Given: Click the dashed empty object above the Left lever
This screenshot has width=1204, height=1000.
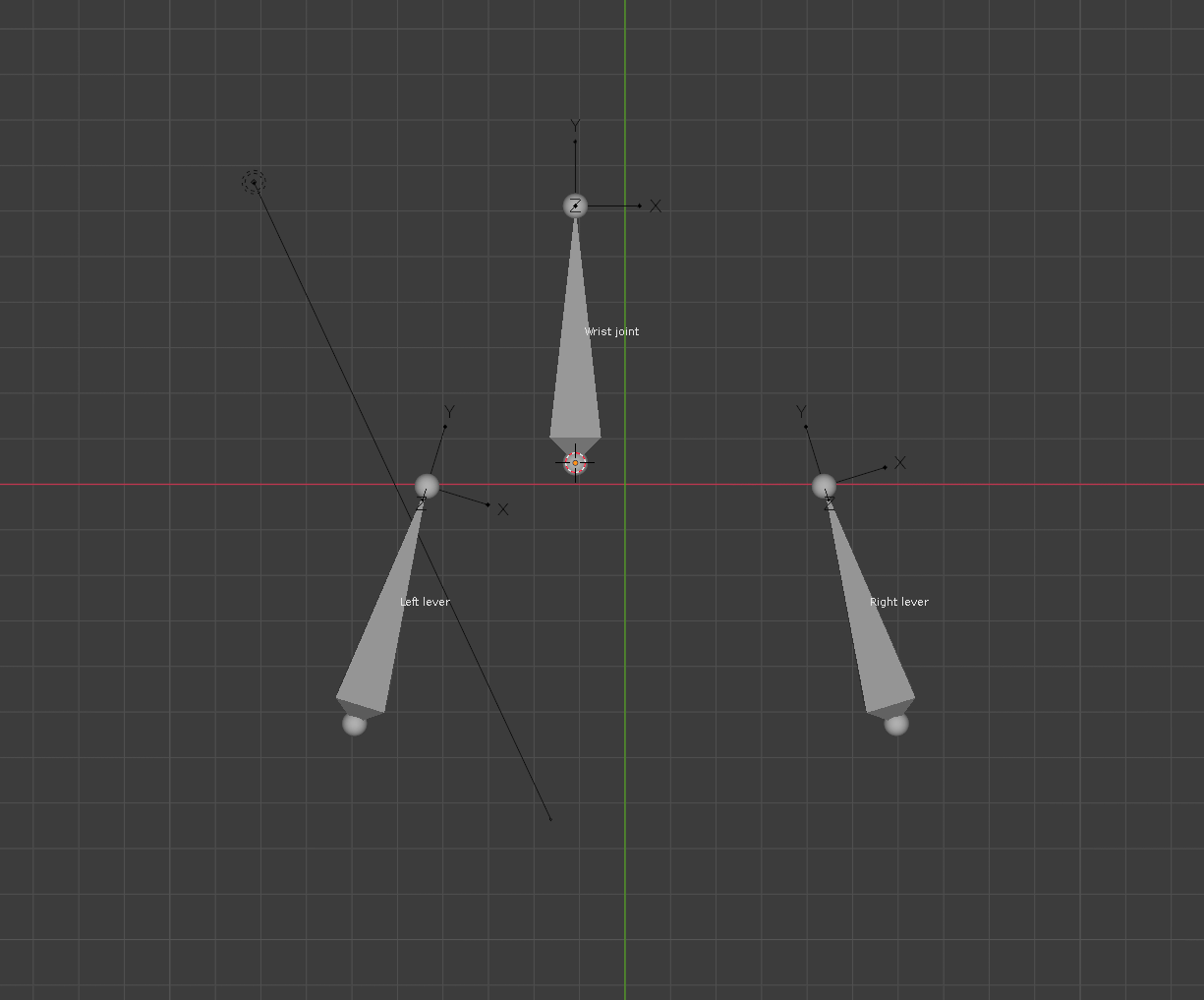Looking at the screenshot, I should (254, 180).
